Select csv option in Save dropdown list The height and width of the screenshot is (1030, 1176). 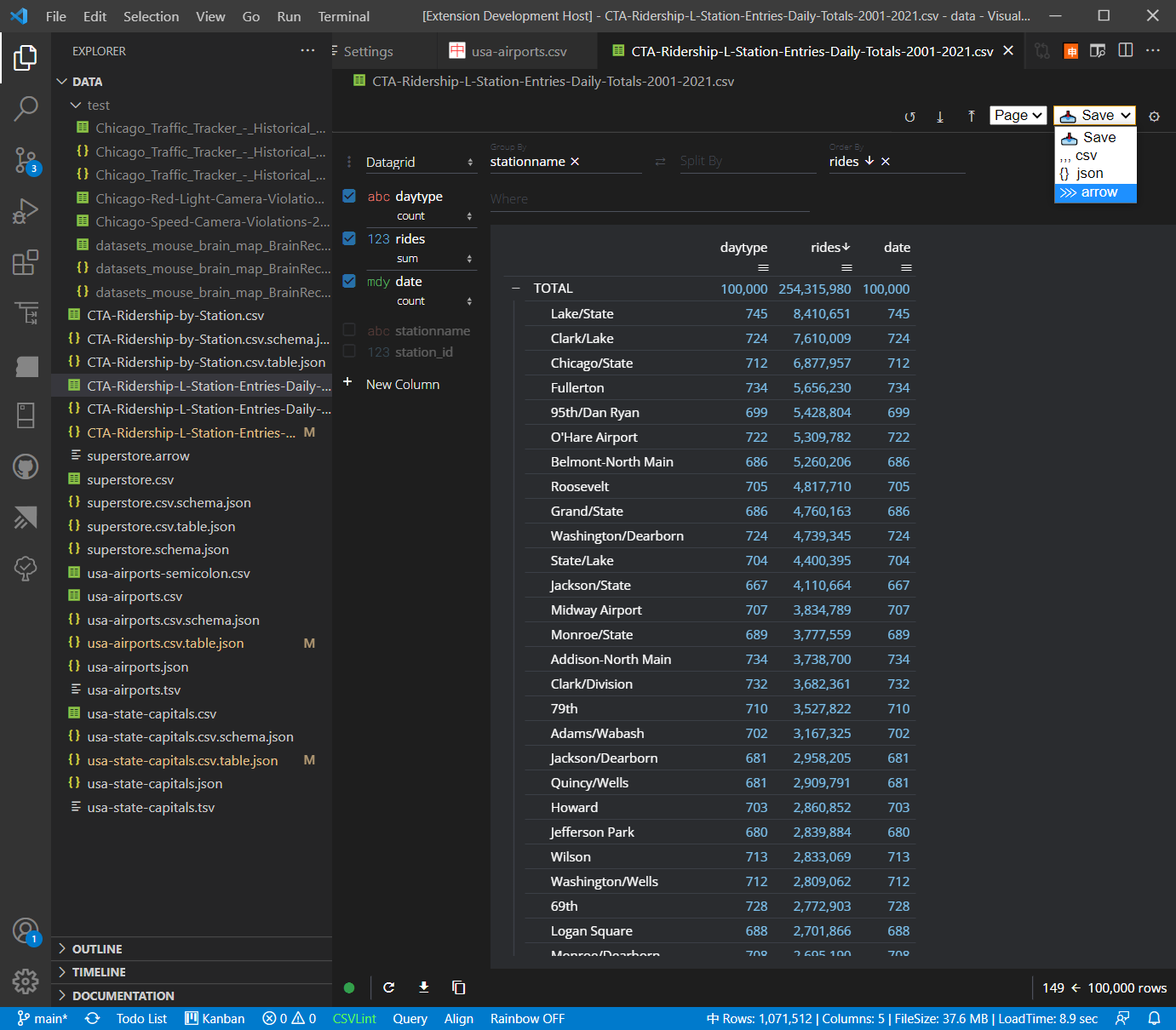point(1095,156)
